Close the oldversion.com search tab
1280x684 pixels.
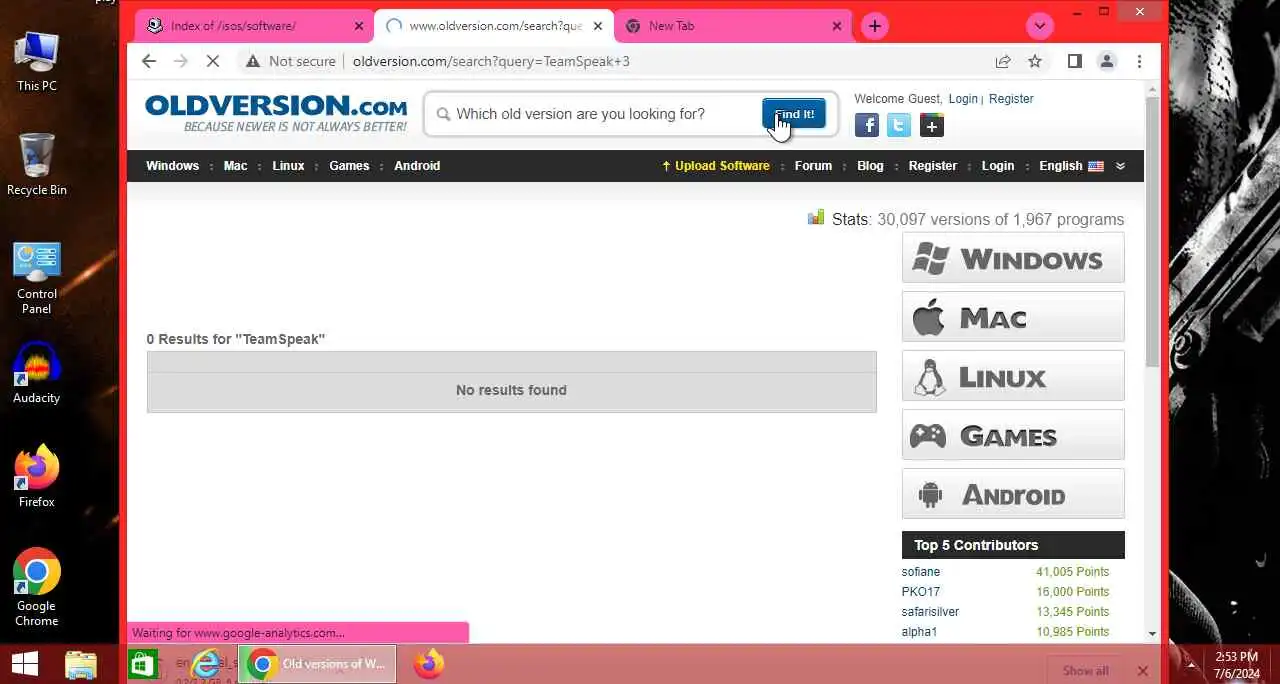pyautogui.click(x=598, y=26)
